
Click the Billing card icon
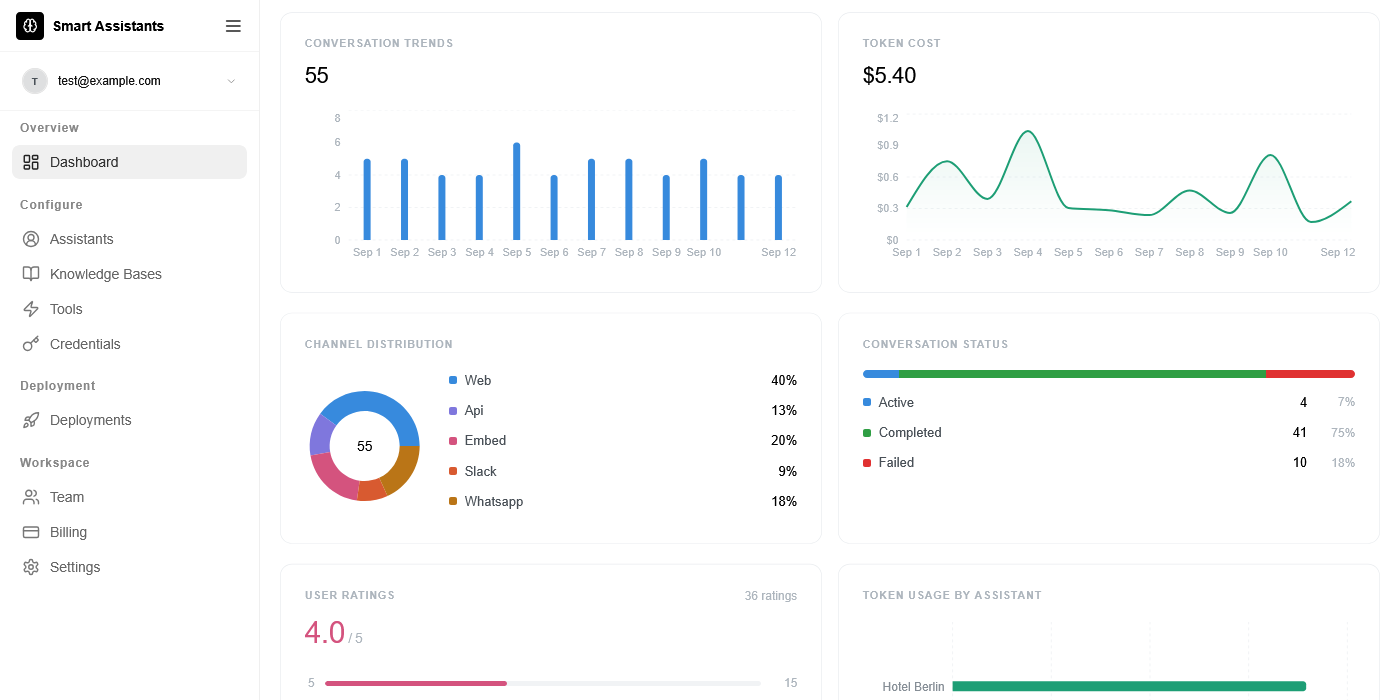pos(31,532)
